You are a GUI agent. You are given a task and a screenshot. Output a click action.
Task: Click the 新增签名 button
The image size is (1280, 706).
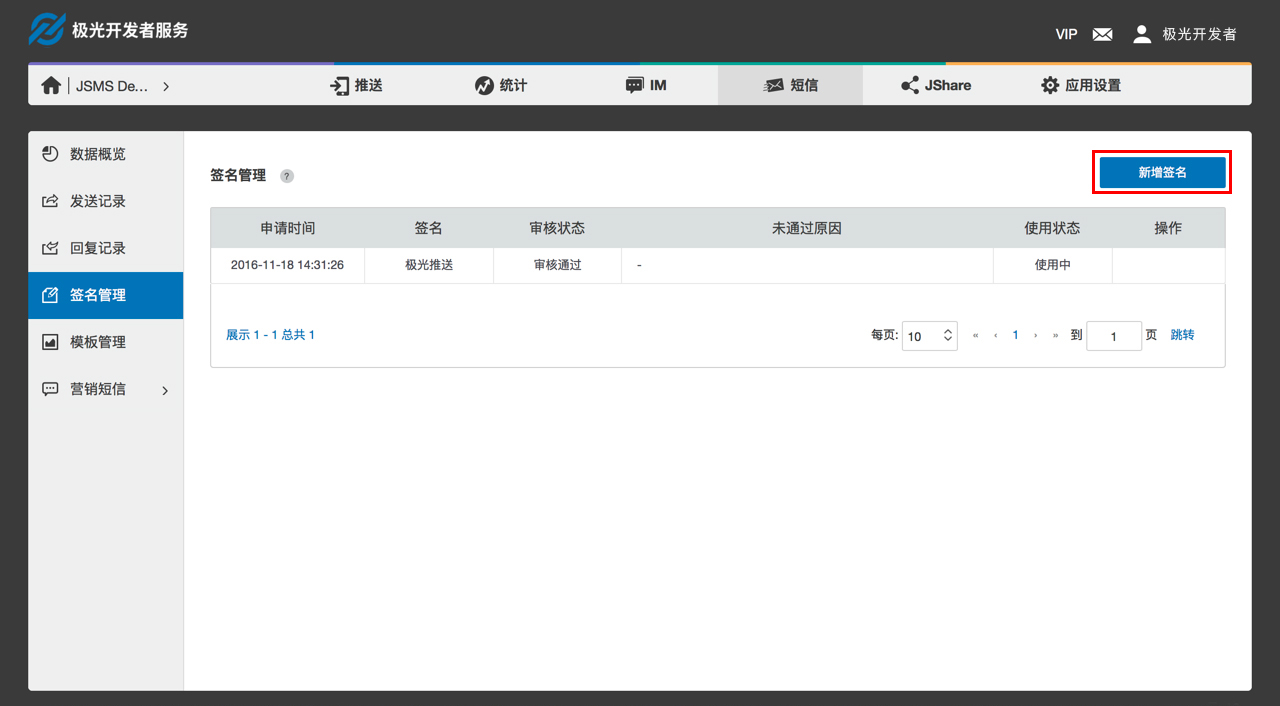tap(1162, 172)
